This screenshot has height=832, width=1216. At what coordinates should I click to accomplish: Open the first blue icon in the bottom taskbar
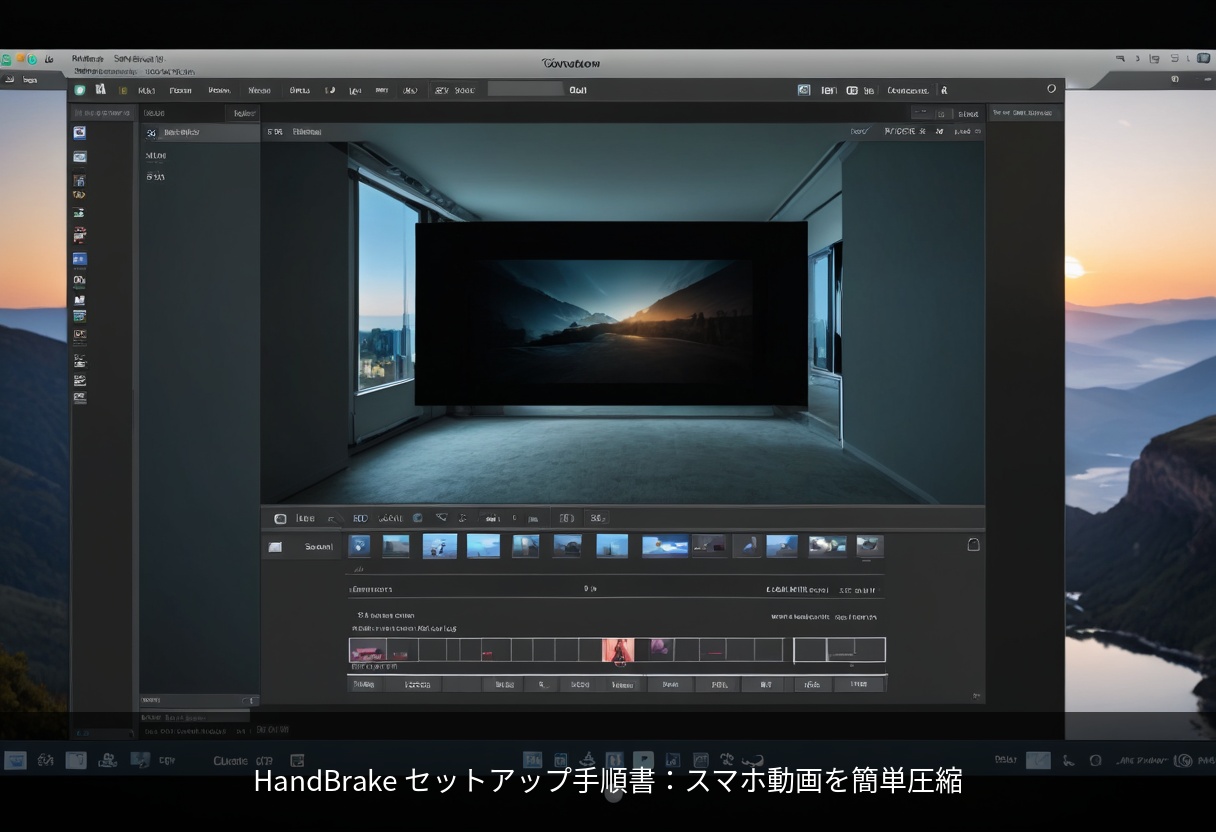tap(15, 760)
